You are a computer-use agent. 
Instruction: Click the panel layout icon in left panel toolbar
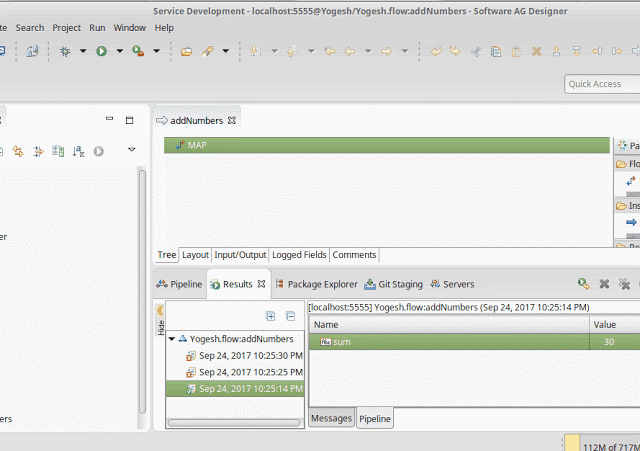58,151
